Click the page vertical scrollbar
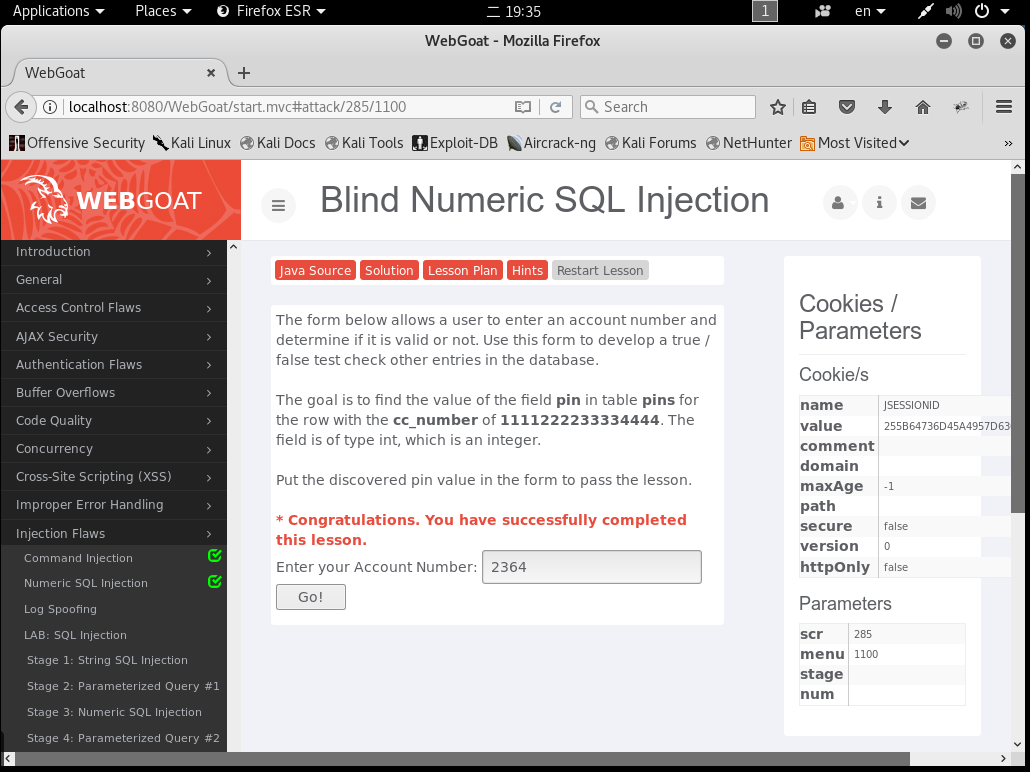 coord(1018,343)
